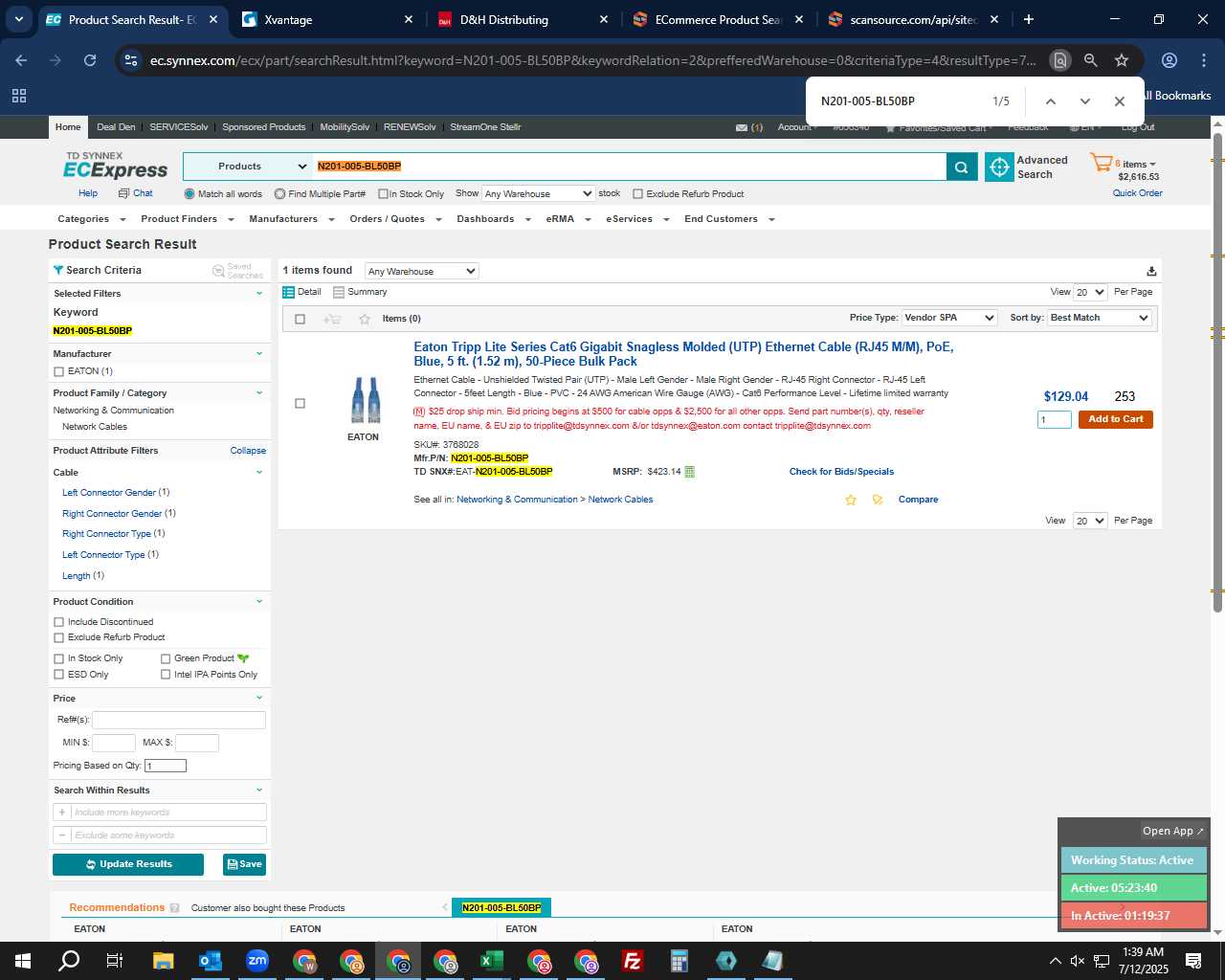Open Sort by Best Match dropdown
The image size is (1225, 980).
click(1099, 318)
